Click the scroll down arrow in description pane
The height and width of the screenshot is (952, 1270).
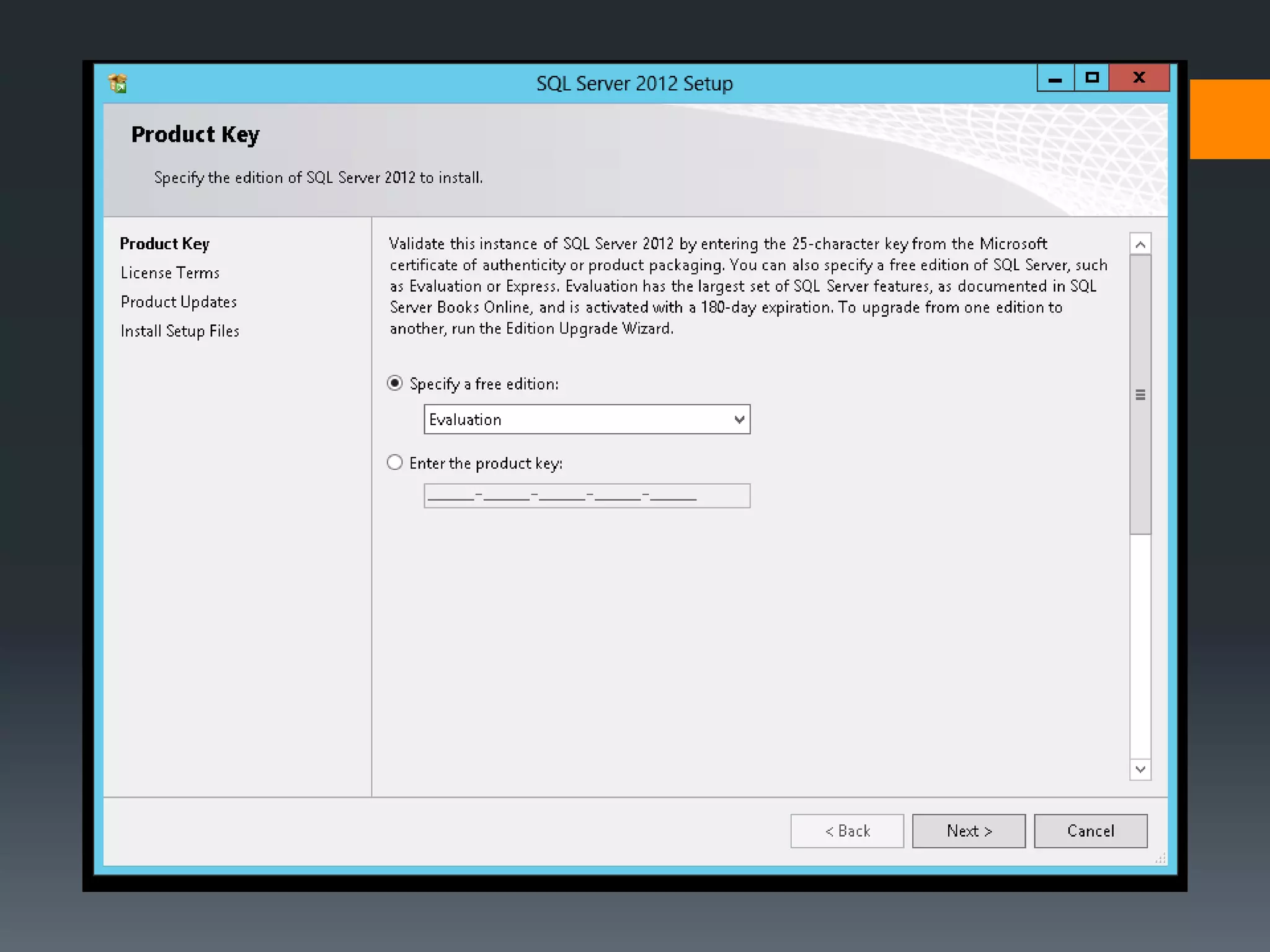pos(1140,769)
